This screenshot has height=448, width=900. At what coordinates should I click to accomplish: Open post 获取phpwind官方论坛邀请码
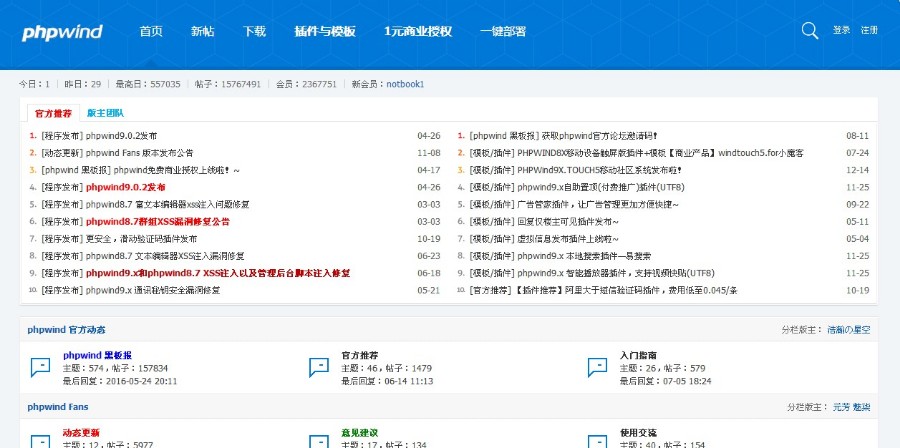pyautogui.click(x=600, y=136)
